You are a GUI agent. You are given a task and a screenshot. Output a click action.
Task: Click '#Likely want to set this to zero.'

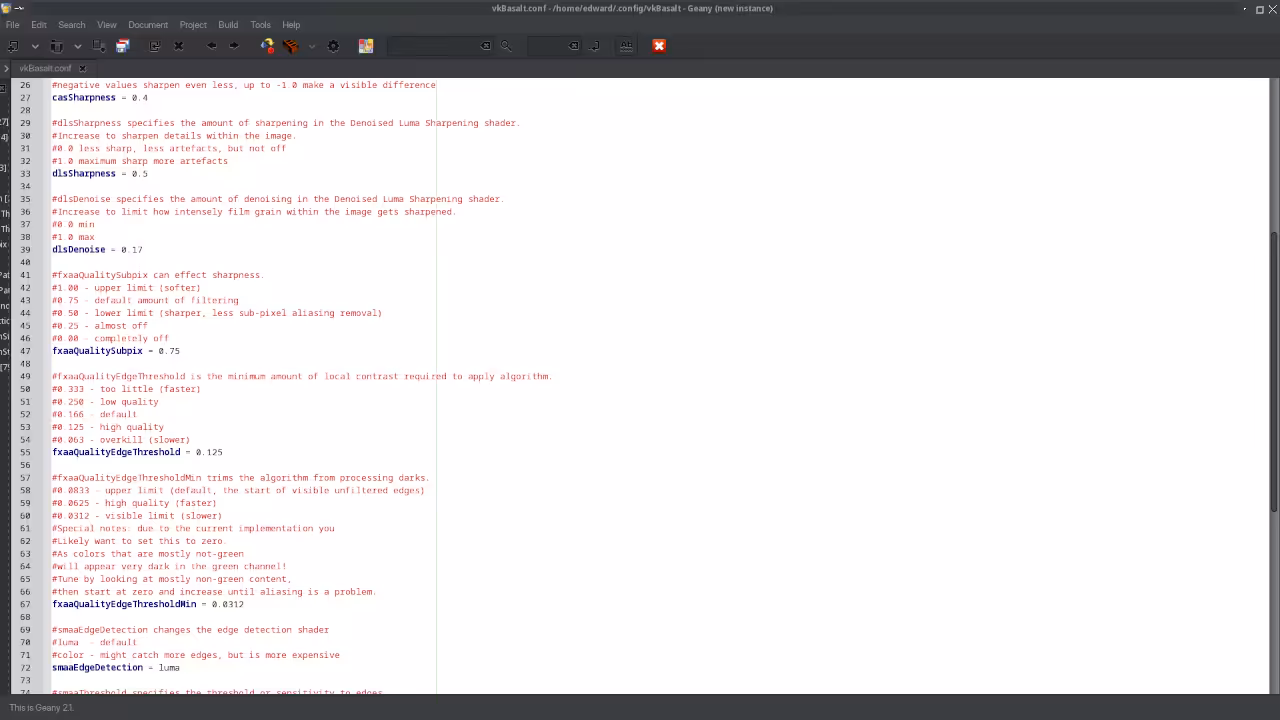click(139, 541)
